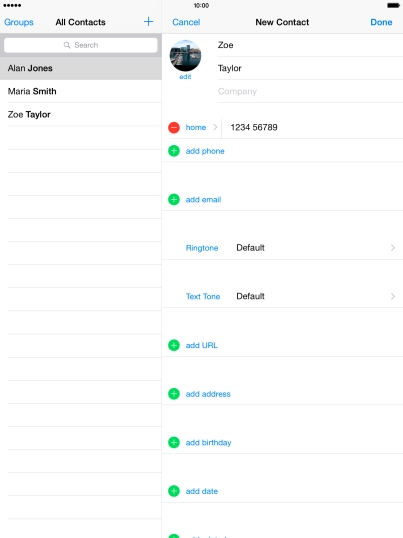Open the Groups menu

(x=19, y=22)
